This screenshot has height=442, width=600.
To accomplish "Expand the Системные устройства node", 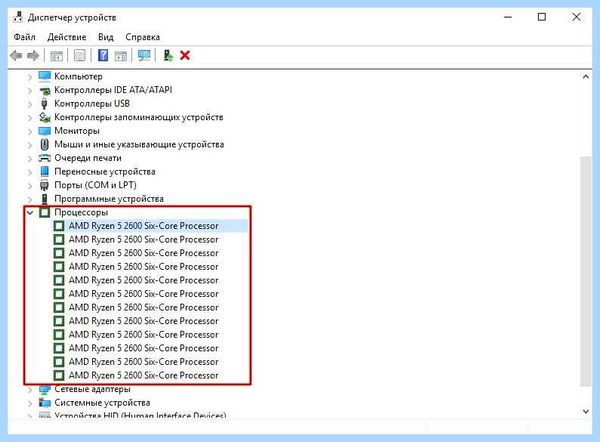I will tap(30, 403).
